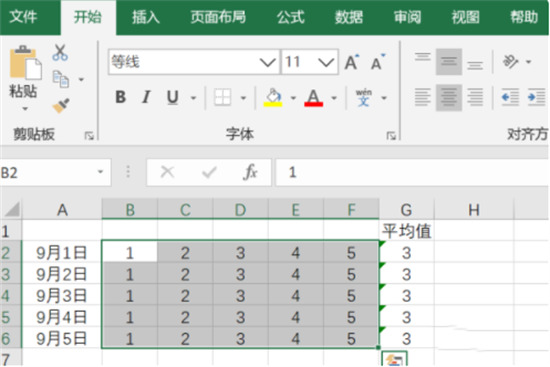
Task: Align text right
Action: pos(475,97)
